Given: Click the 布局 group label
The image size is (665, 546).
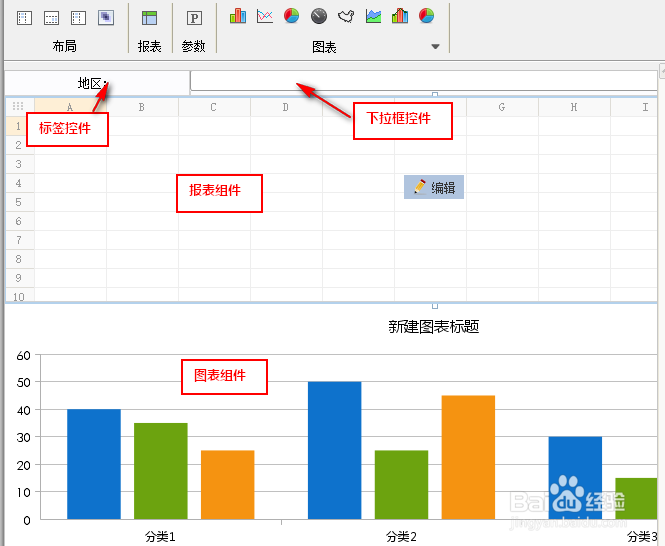Looking at the screenshot, I should pos(64,46).
